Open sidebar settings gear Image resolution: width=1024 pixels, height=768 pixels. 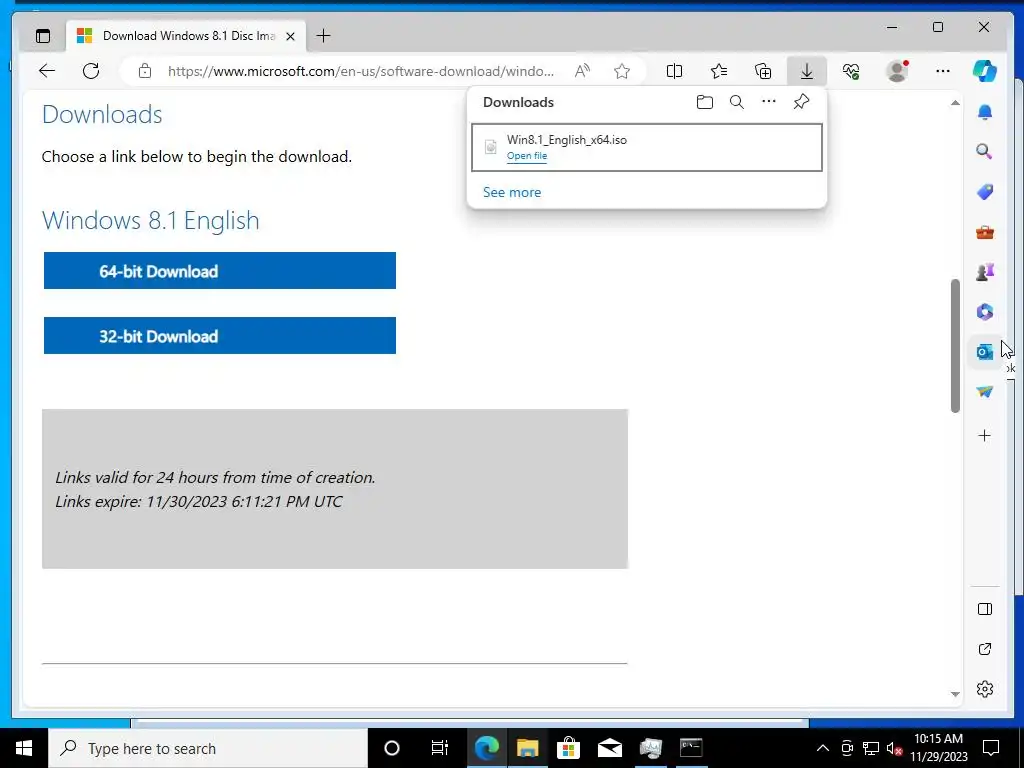pos(985,689)
